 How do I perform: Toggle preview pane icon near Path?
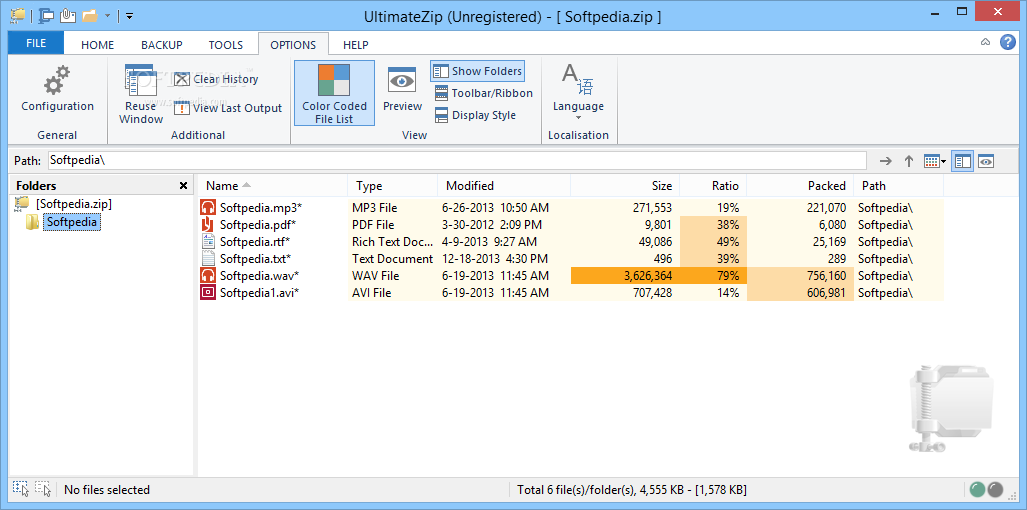[x=986, y=161]
